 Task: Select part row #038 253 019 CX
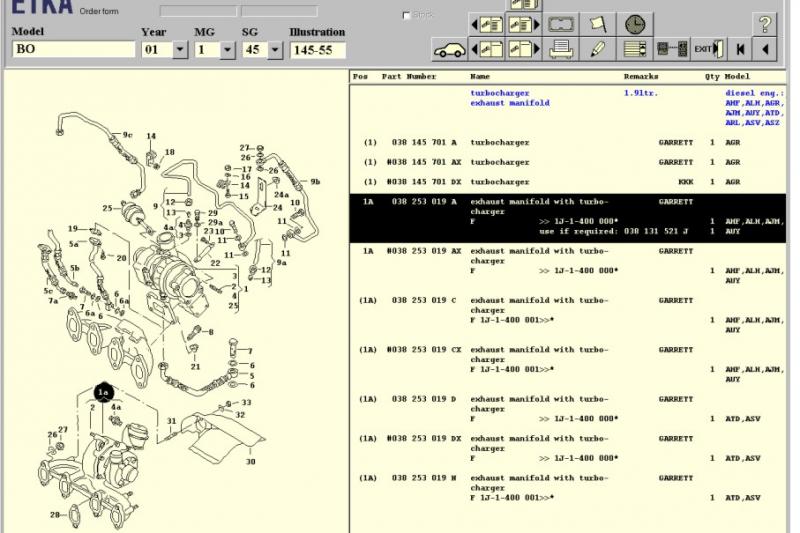pyautogui.click(x=567, y=364)
